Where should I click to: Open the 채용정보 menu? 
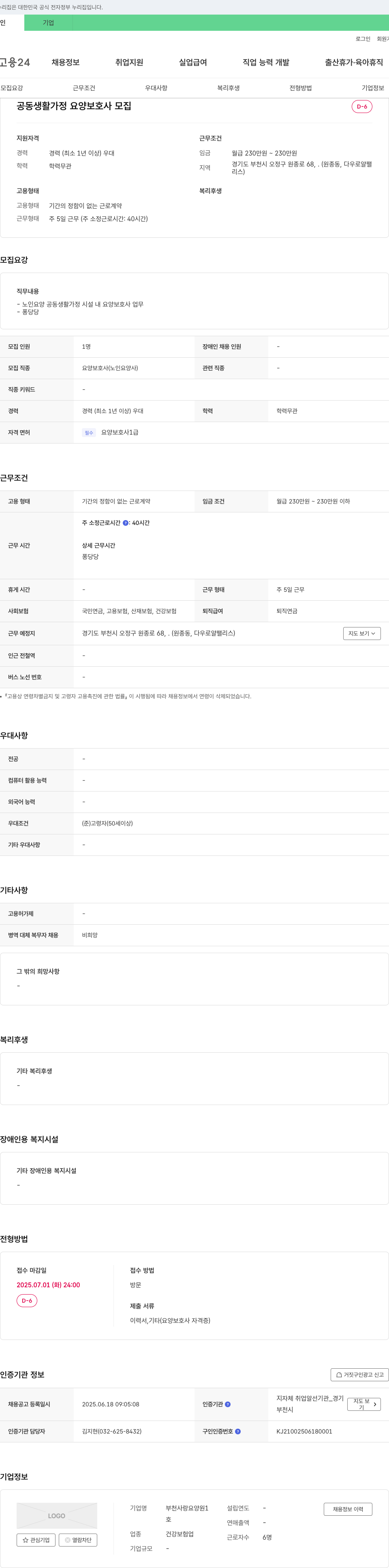pos(66,62)
